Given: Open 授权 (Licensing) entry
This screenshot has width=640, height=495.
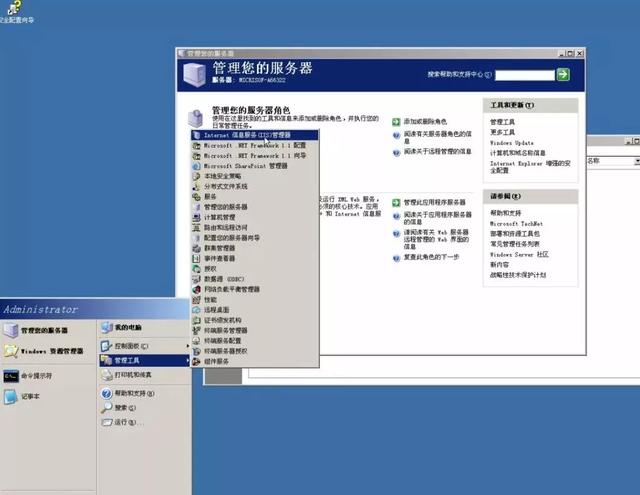Looking at the screenshot, I should click(254, 269).
